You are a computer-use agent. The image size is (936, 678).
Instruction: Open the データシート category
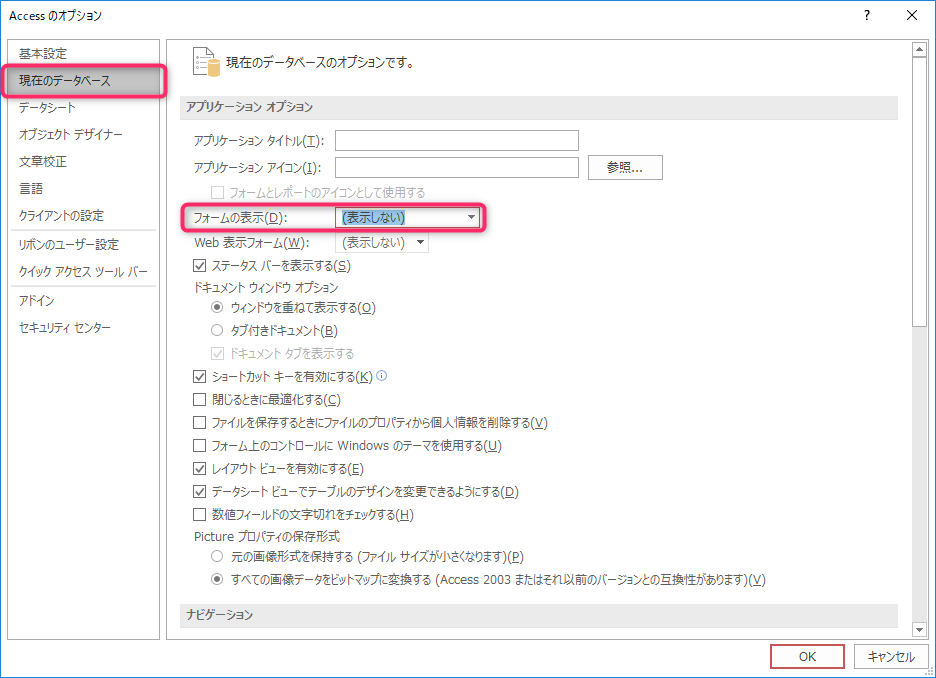pyautogui.click(x=84, y=107)
